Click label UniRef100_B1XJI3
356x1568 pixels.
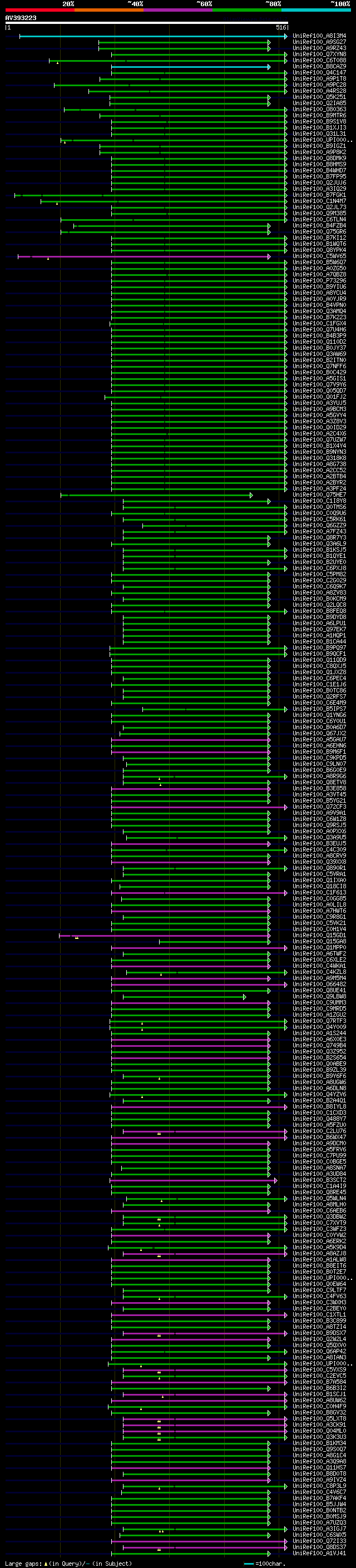(x=319, y=127)
